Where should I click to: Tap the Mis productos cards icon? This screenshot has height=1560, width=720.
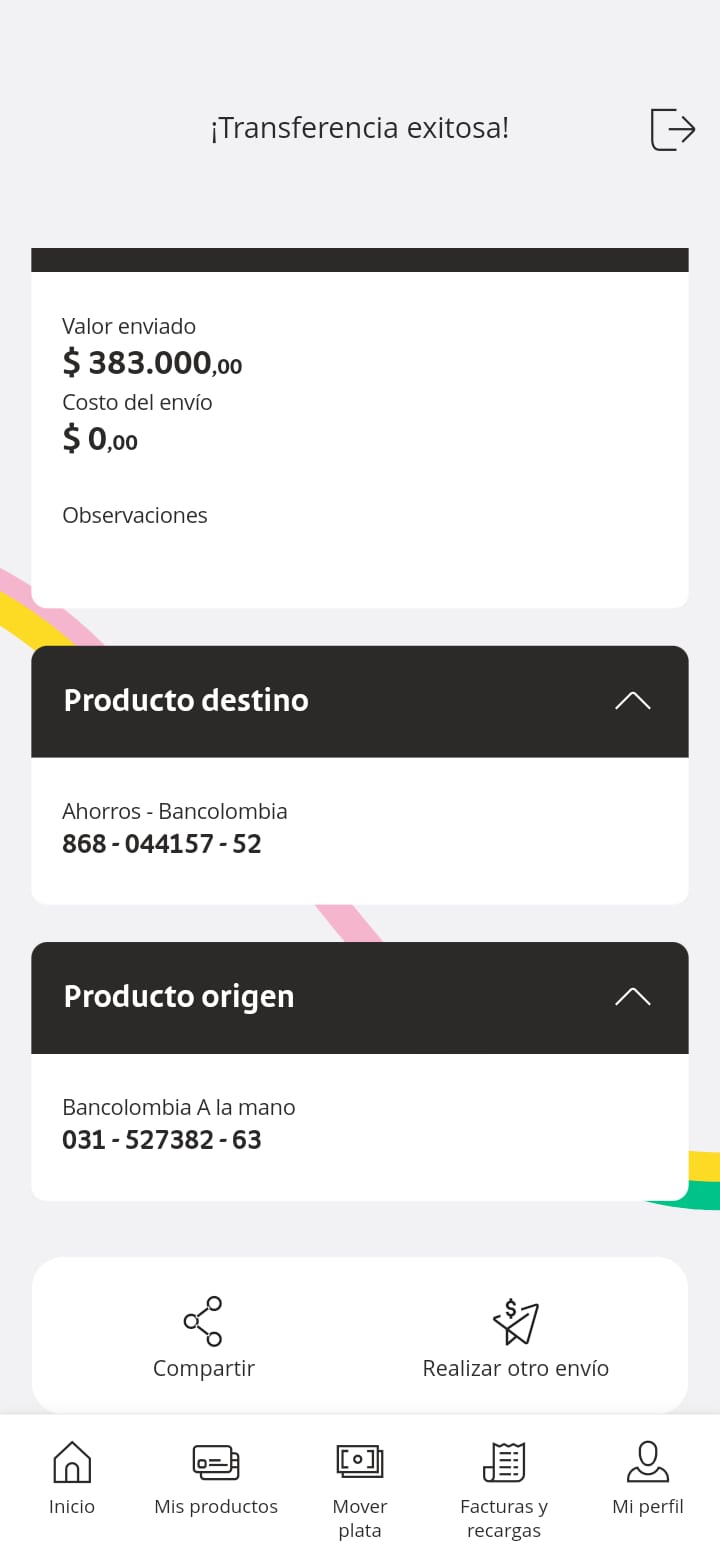[216, 1462]
